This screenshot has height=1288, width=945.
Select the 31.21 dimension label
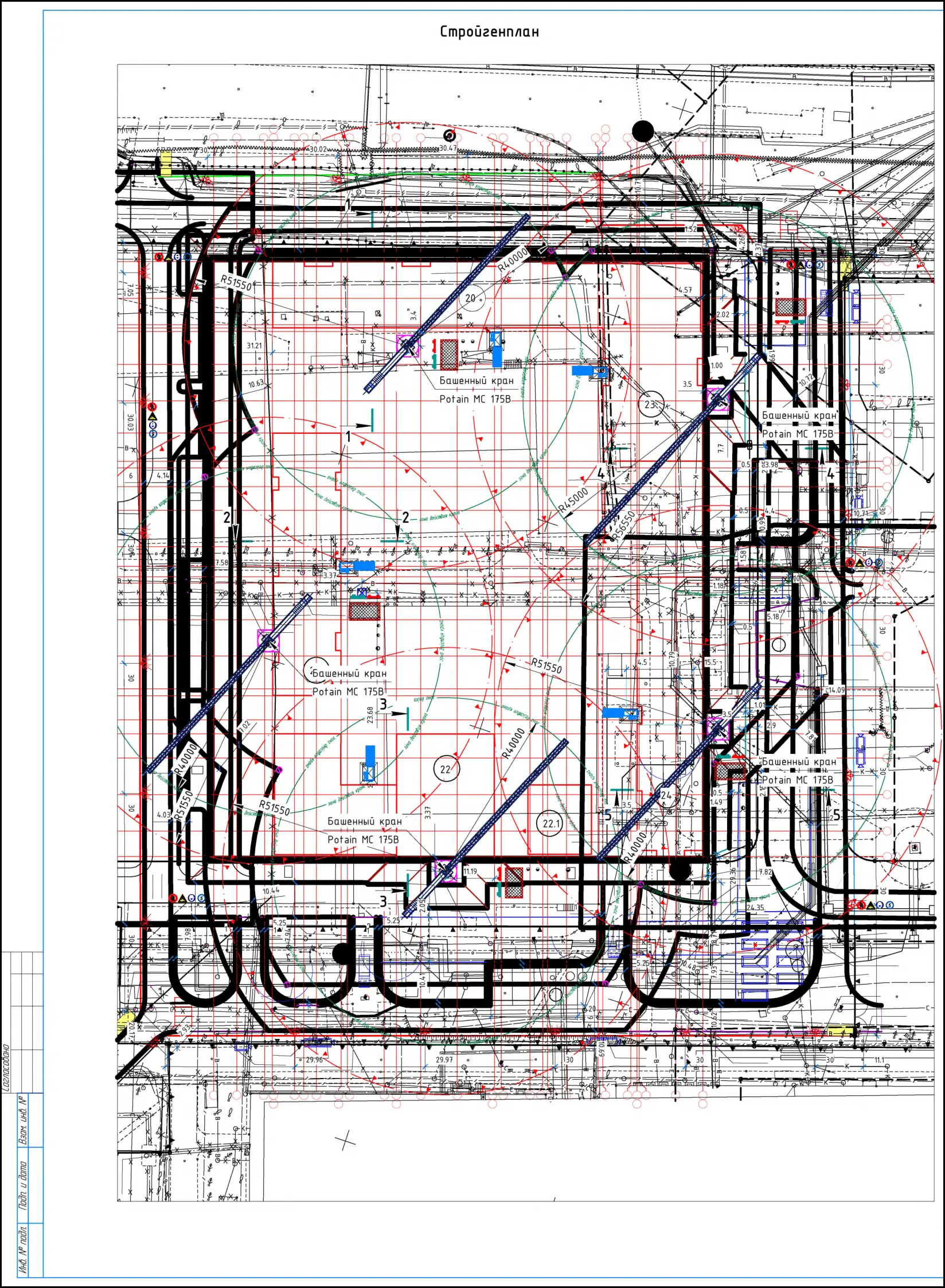(x=254, y=346)
